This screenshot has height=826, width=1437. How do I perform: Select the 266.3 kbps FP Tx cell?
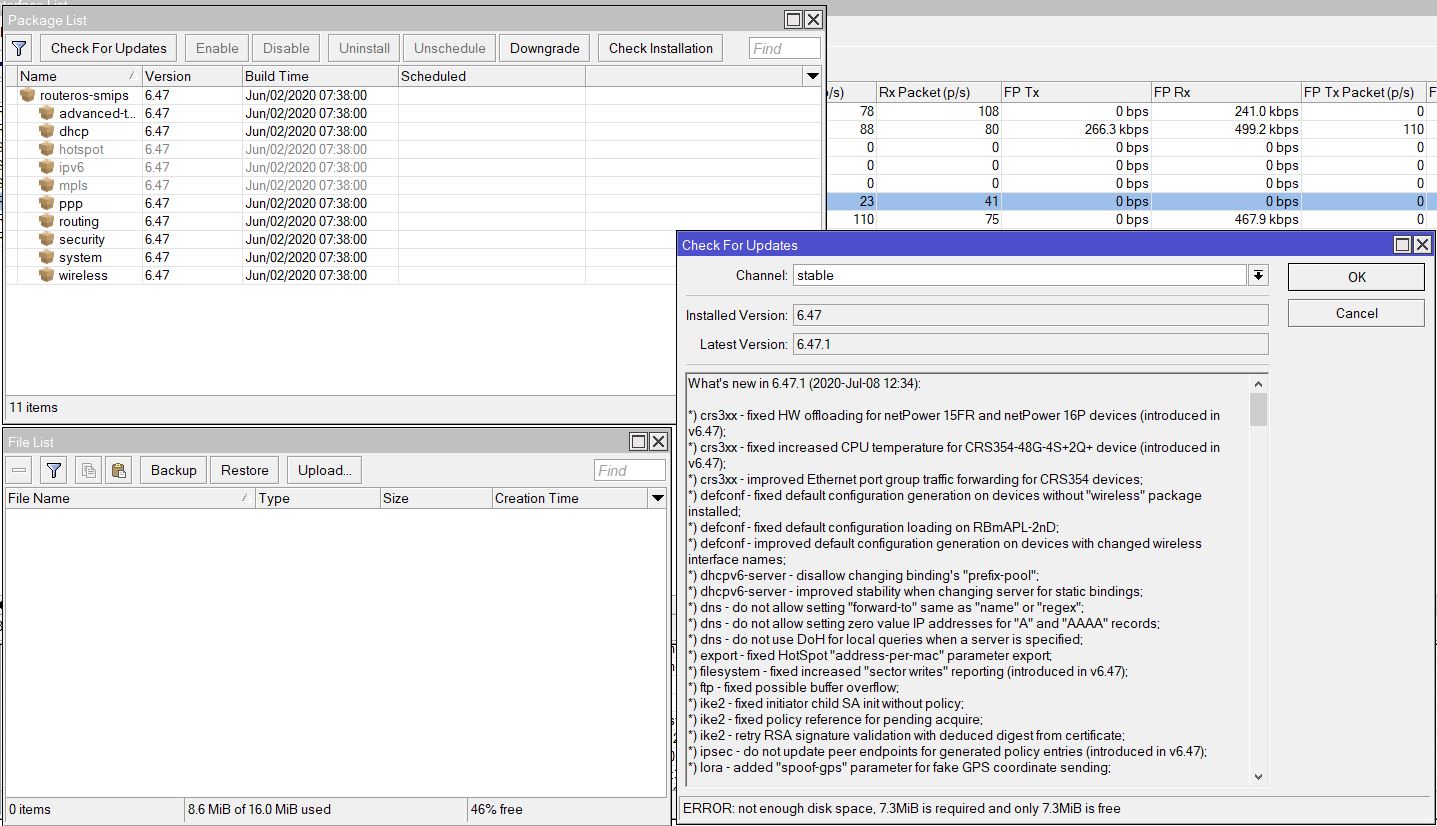(1076, 130)
